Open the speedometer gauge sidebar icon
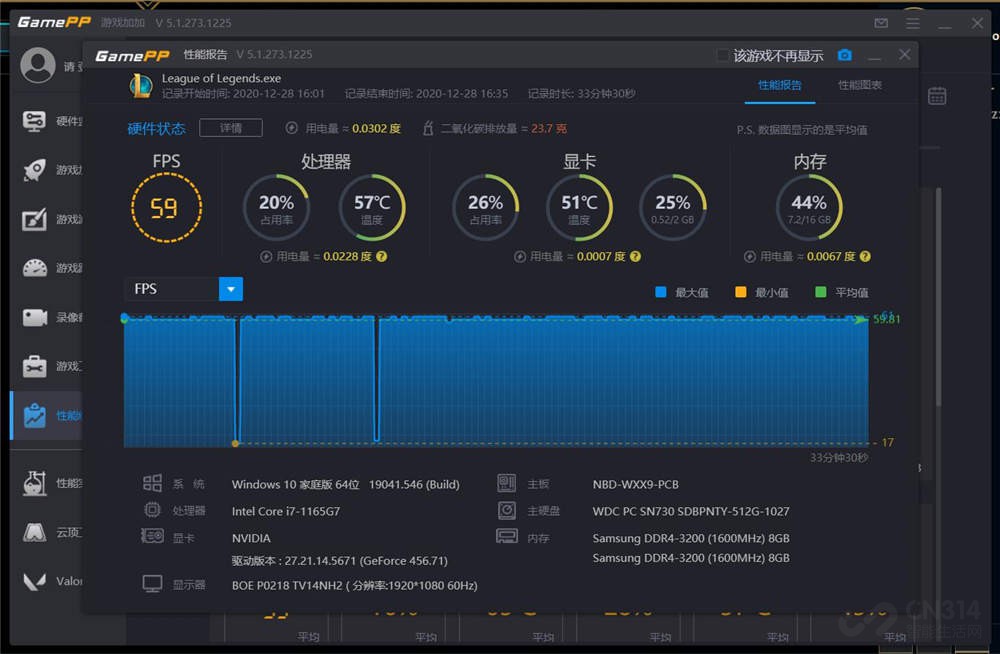Viewport: 1000px width, 654px height. pyautogui.click(x=34, y=268)
